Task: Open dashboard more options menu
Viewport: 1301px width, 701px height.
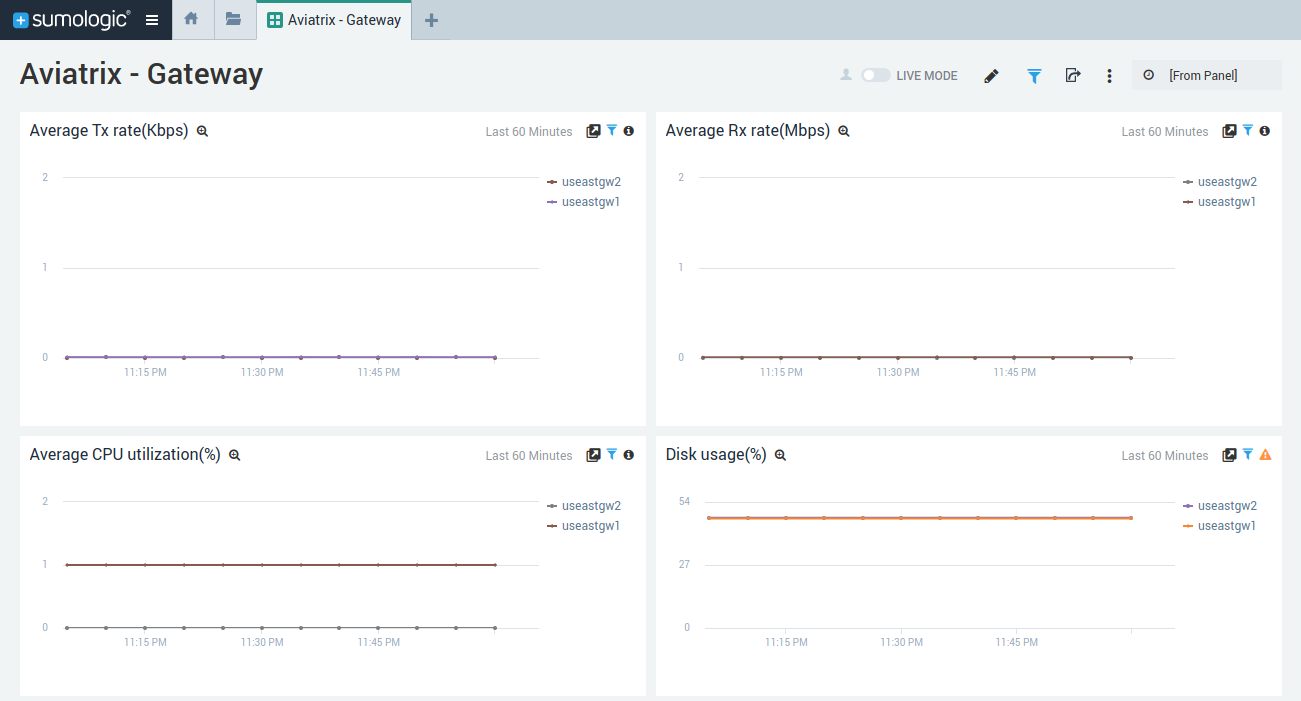Action: coord(1109,76)
